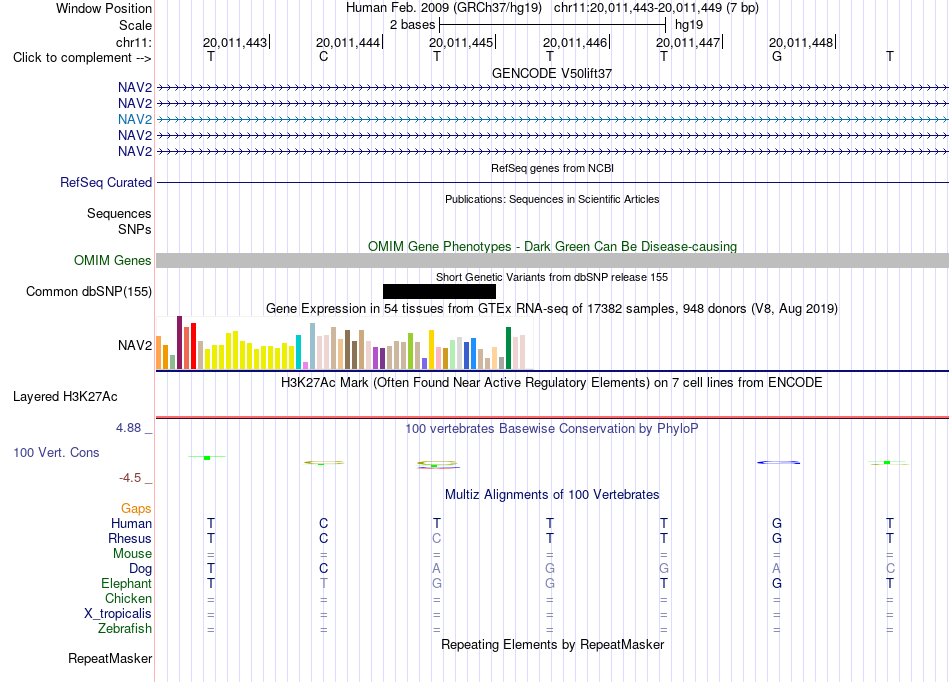Click position marker 20,011,447
This screenshot has width=950, height=682.
coord(689,42)
